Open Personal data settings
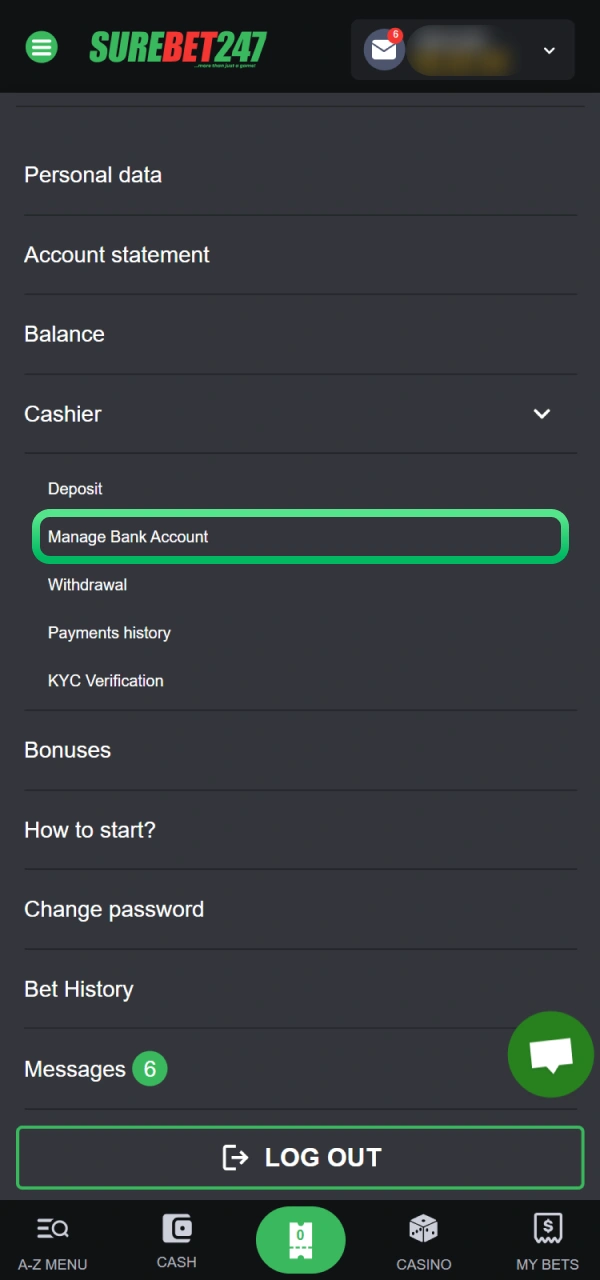Screen dimensions: 600x1280 [x=92, y=174]
